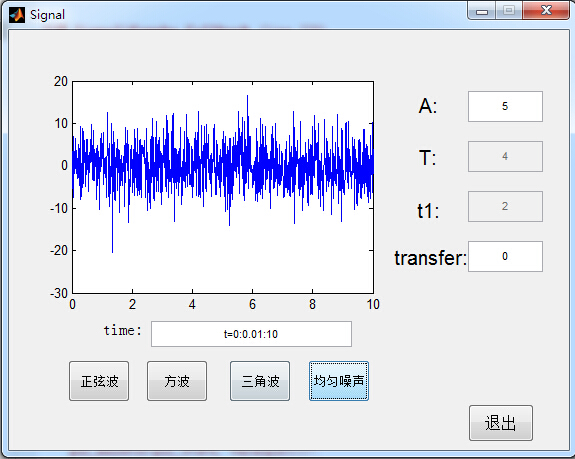Exit the app with 退出 button

pos(501,423)
